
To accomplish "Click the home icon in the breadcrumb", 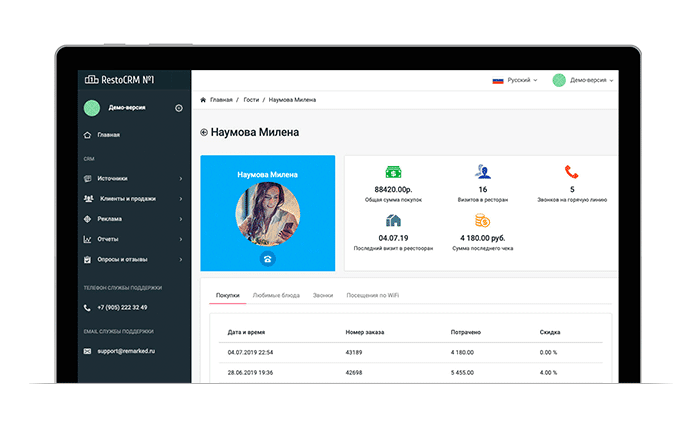I will (204, 100).
